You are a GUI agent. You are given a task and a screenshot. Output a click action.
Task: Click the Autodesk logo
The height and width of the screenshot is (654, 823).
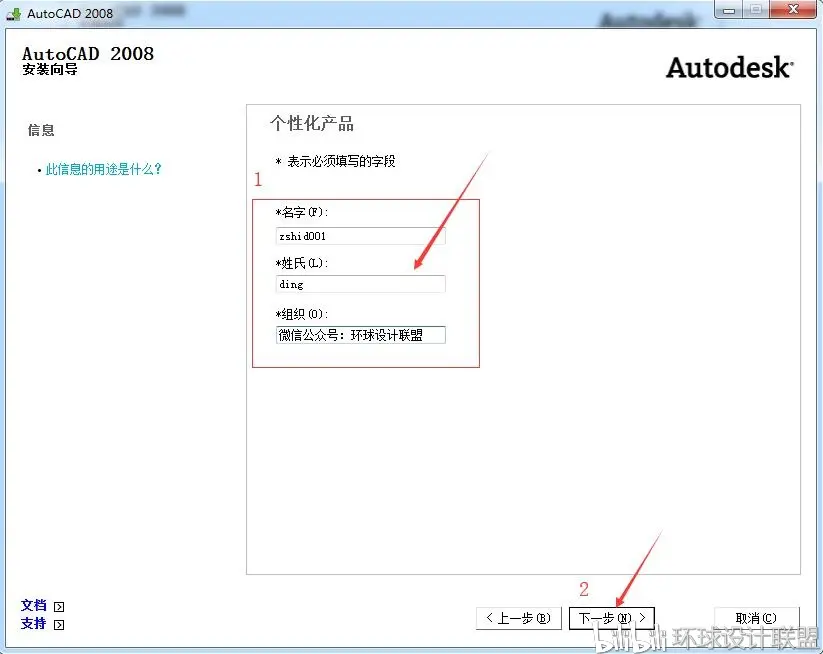pos(730,68)
